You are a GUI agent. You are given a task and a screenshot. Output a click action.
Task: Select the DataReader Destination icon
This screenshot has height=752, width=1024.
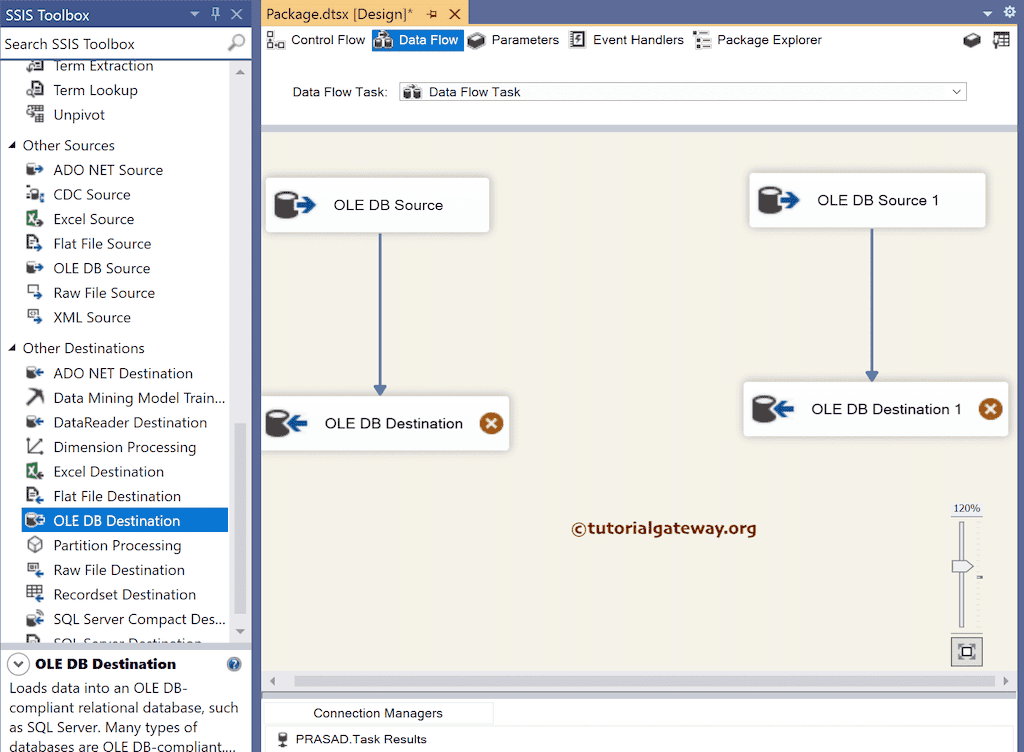coord(35,422)
